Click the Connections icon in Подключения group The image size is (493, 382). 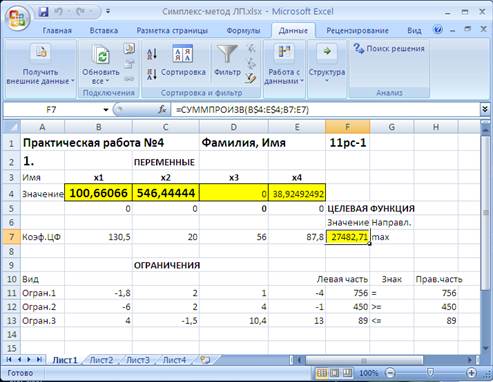(129, 49)
